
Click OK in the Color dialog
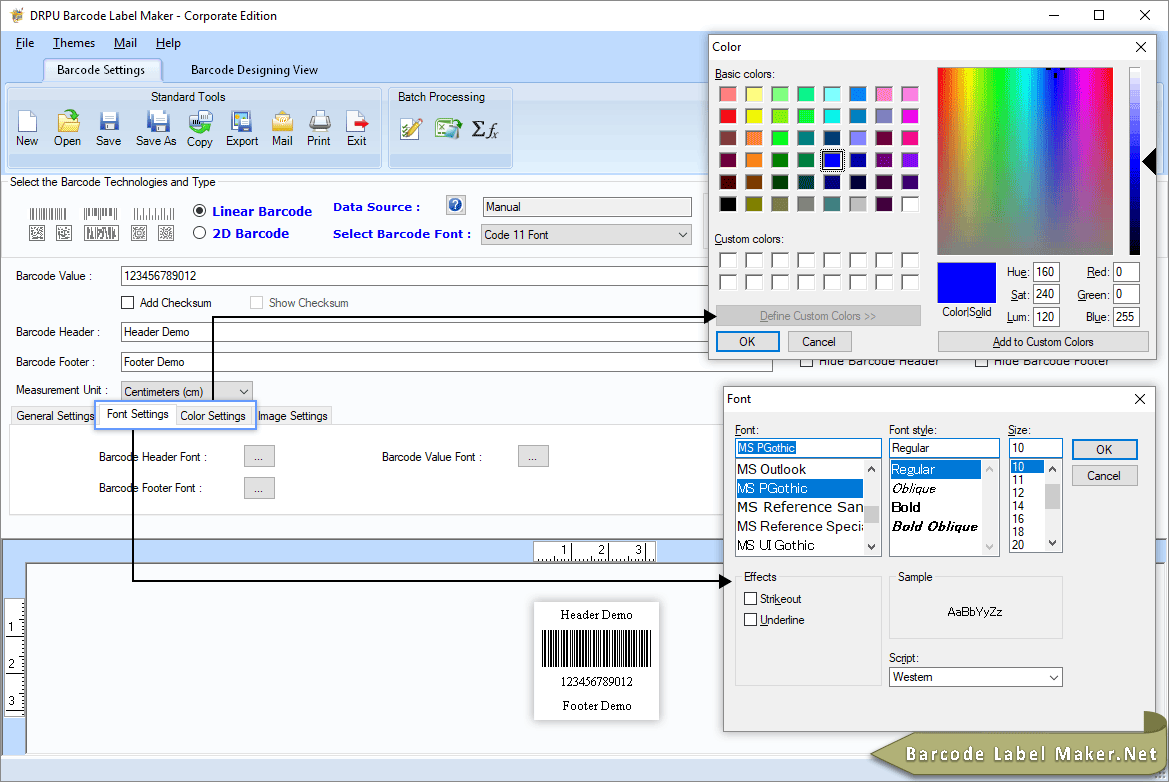click(748, 341)
